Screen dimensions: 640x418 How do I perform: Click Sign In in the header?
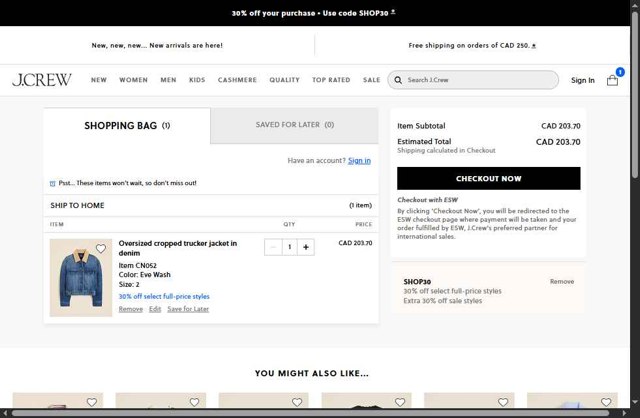[582, 80]
